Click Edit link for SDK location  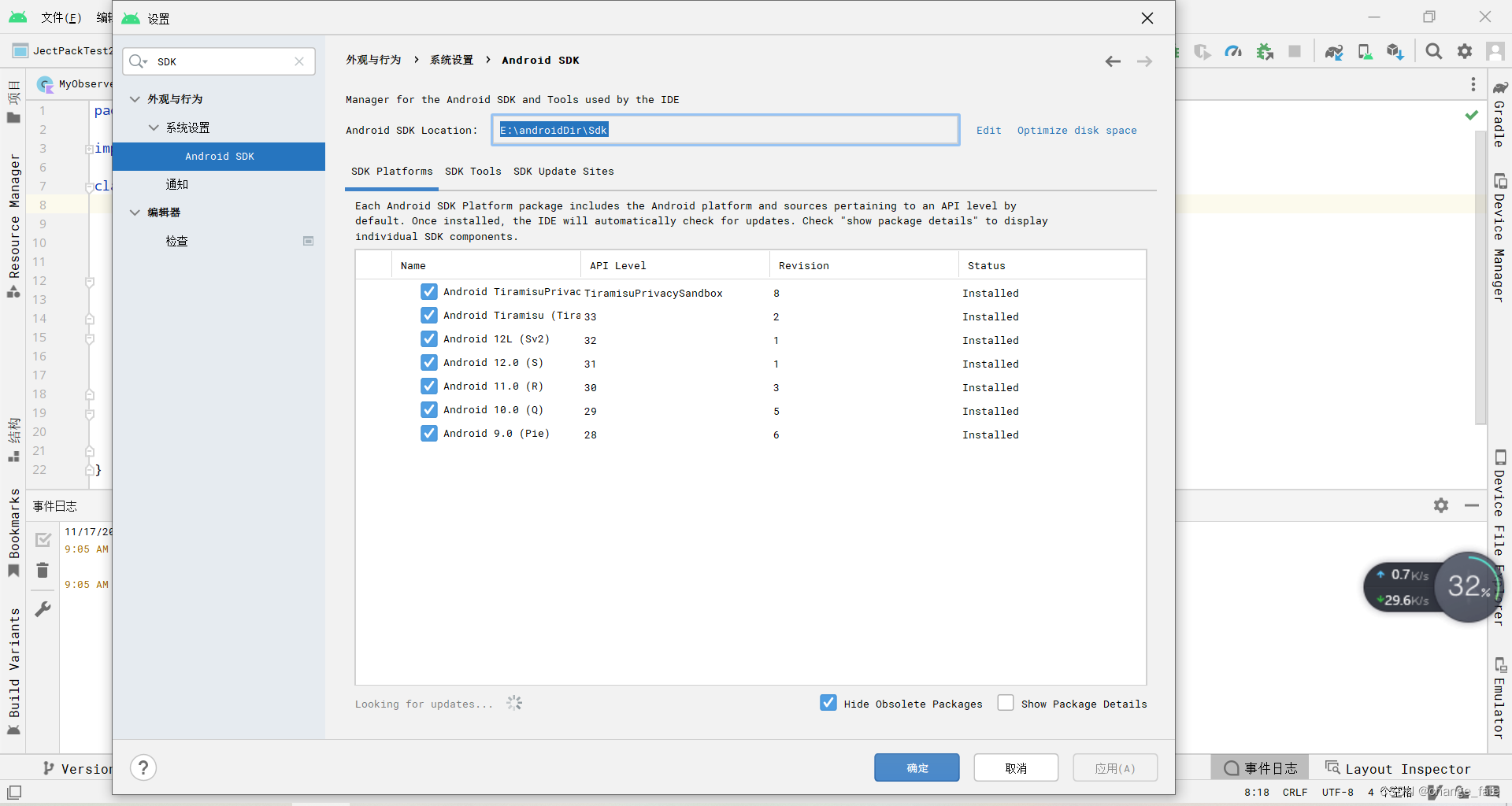pyautogui.click(x=988, y=131)
